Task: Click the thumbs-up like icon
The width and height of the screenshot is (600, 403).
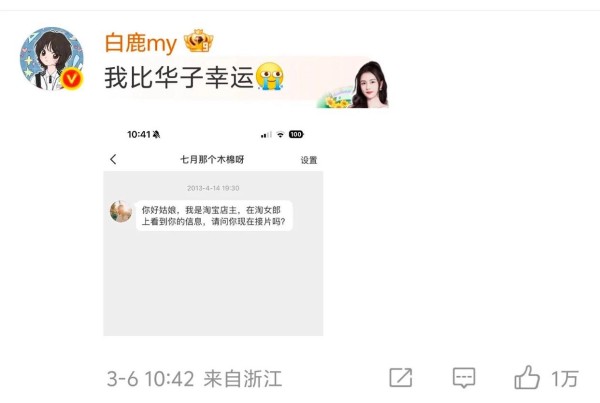Action: pyautogui.click(x=527, y=378)
